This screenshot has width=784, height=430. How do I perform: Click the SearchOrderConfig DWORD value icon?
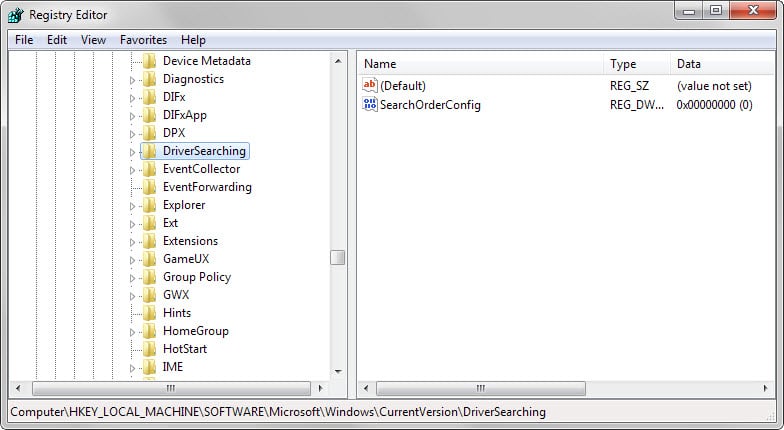tap(370, 104)
